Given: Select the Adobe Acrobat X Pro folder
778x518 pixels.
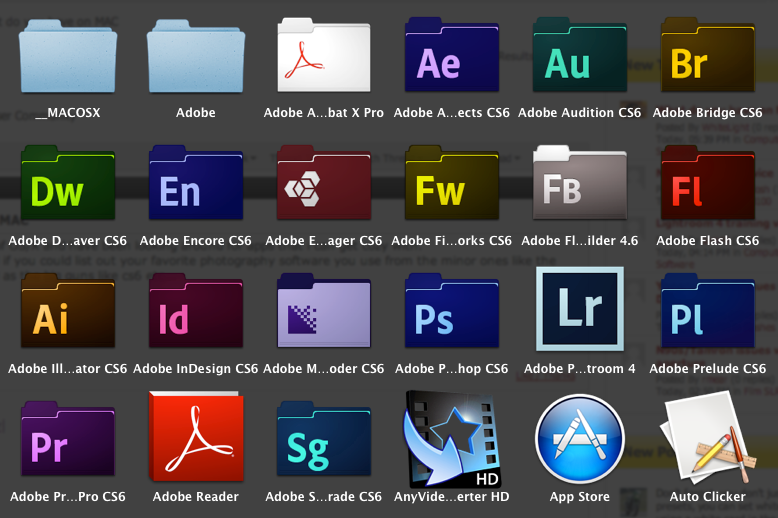Looking at the screenshot, I should coord(323,59).
